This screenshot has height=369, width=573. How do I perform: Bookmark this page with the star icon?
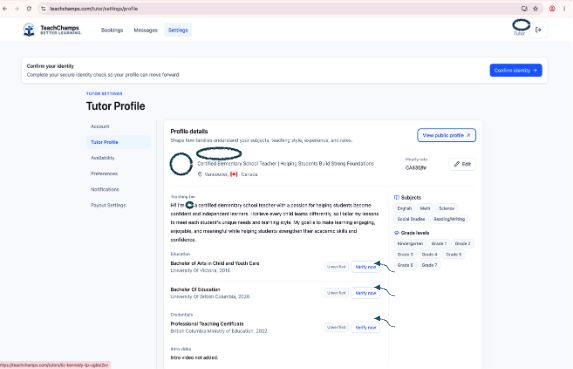pos(536,9)
